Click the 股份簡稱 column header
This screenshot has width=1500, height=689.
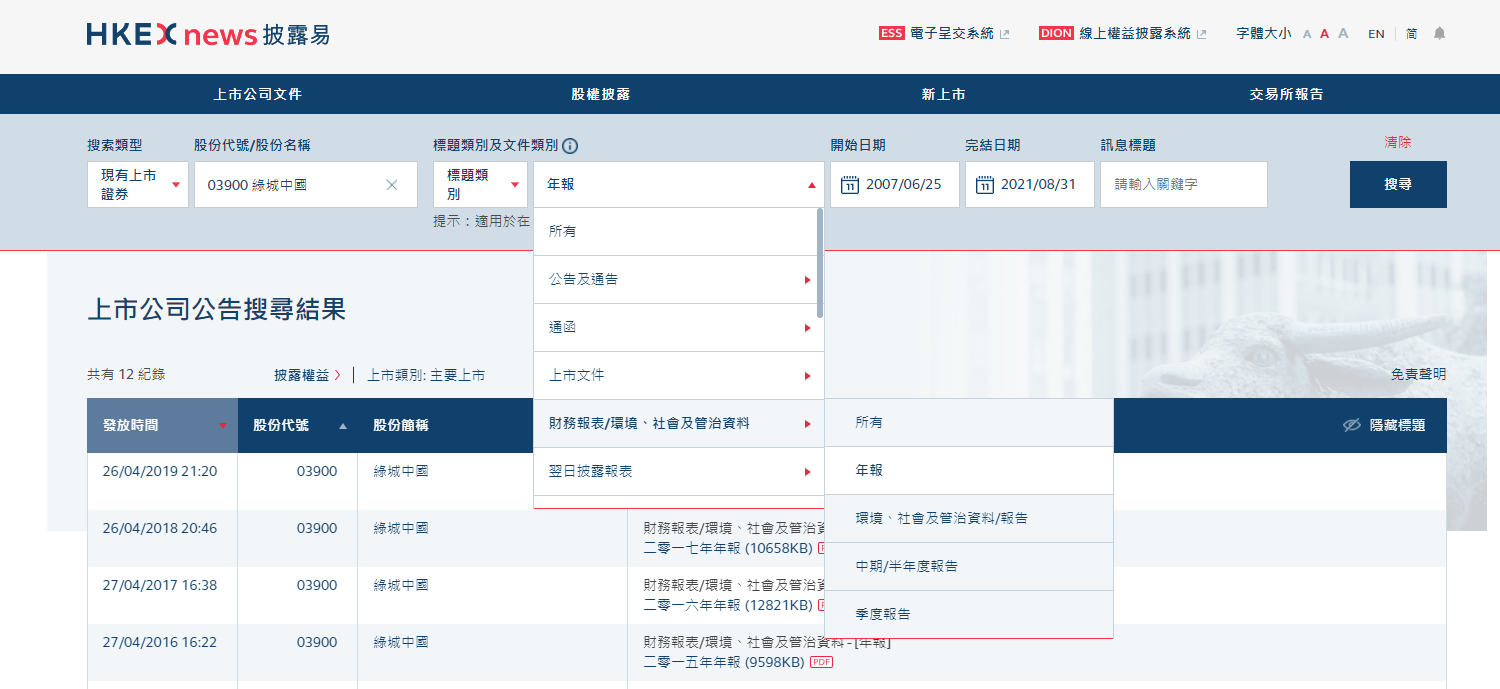point(401,425)
